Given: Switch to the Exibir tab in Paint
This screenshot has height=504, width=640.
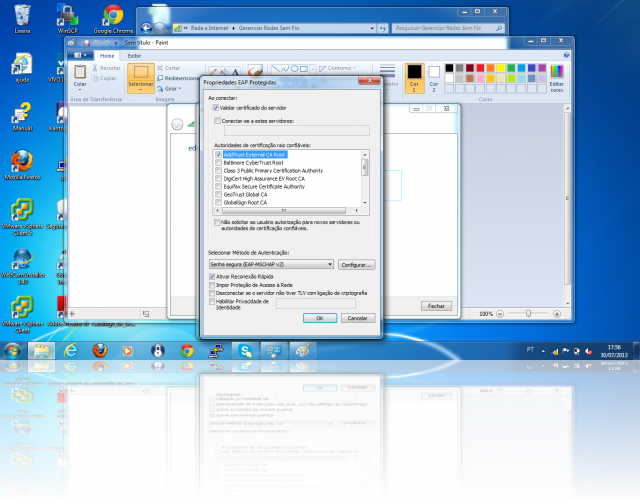Looking at the screenshot, I should click(134, 56).
